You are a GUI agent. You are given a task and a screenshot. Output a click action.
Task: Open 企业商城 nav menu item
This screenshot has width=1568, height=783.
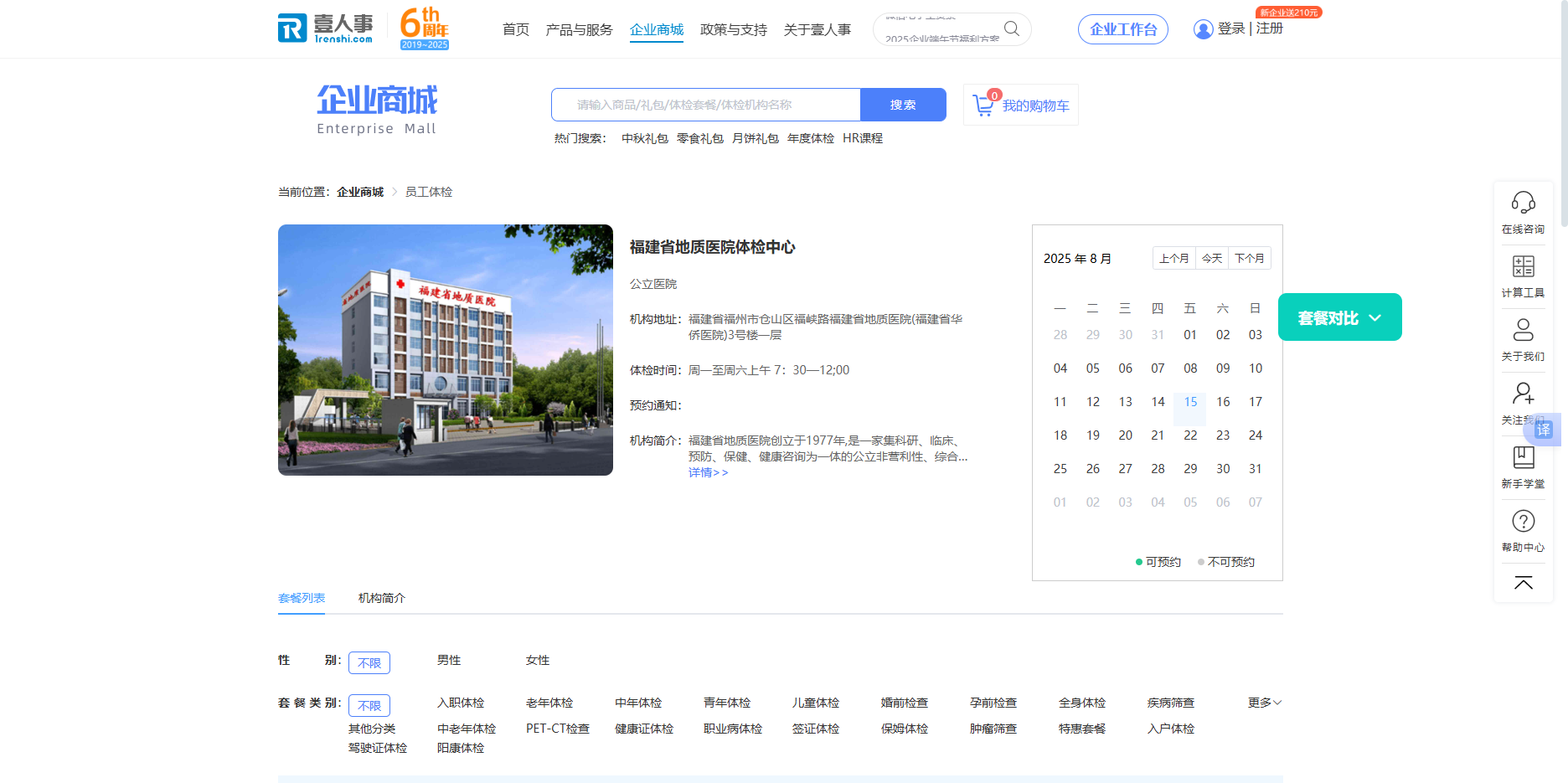pyautogui.click(x=657, y=29)
